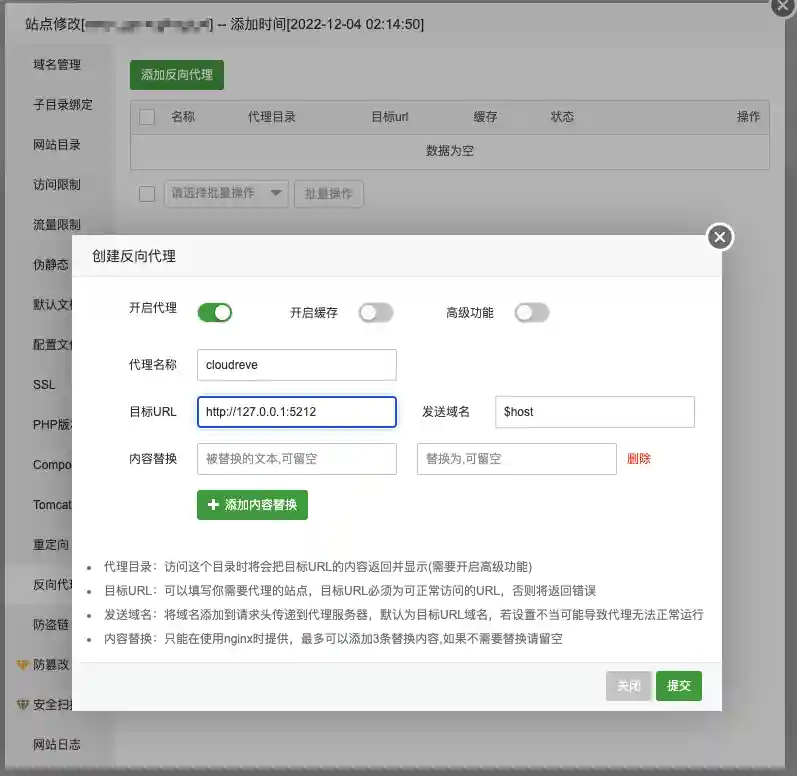Viewport: 797px width, 776px height.
Task: Go to 访问限制 tab
Action: pos(57,184)
